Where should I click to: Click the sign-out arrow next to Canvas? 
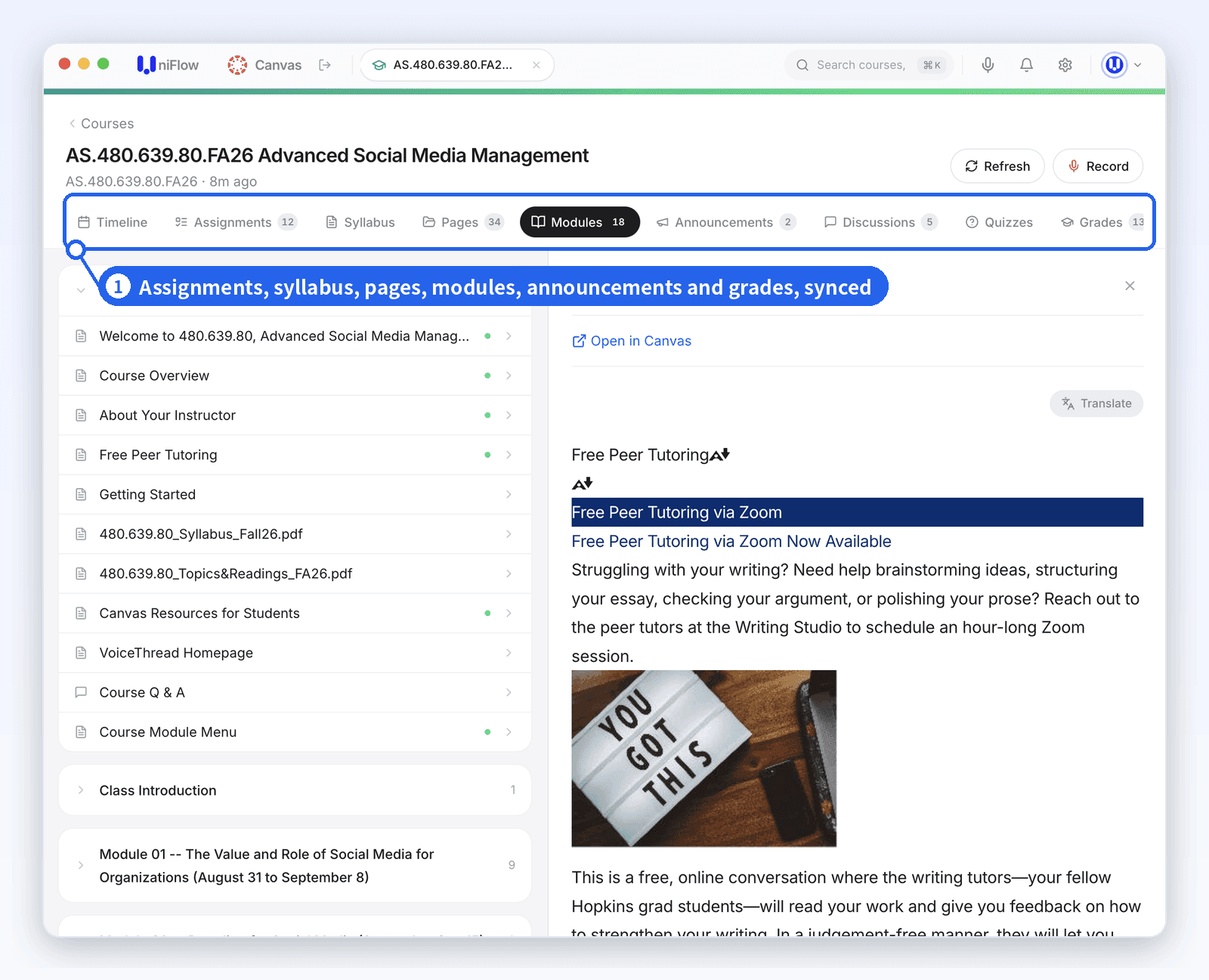[x=325, y=65]
